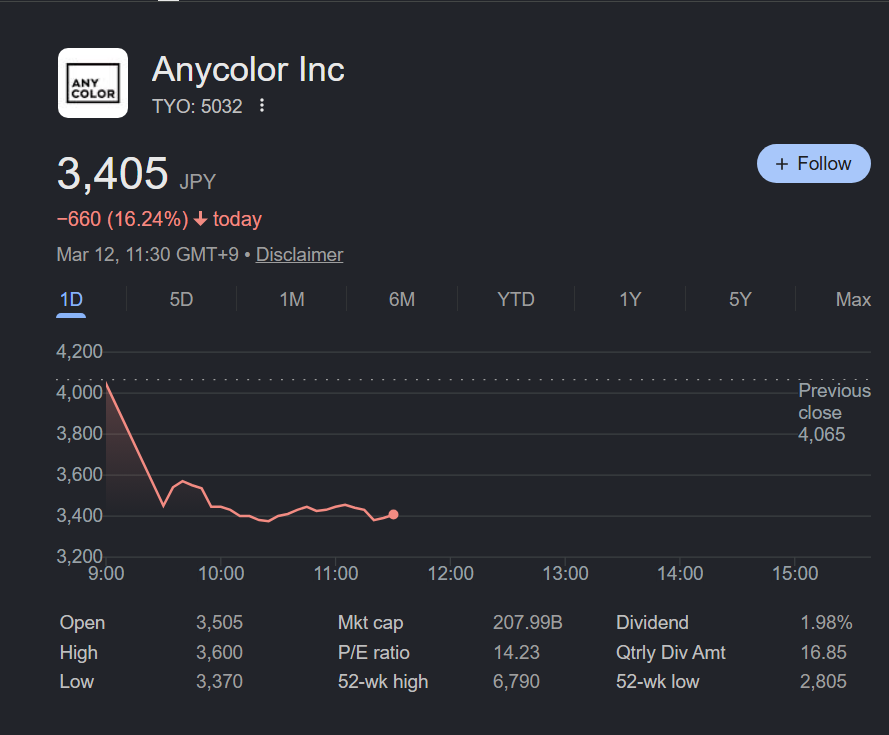Click the TYO: 5032 ticker text
Image resolution: width=889 pixels, height=735 pixels.
click(197, 106)
